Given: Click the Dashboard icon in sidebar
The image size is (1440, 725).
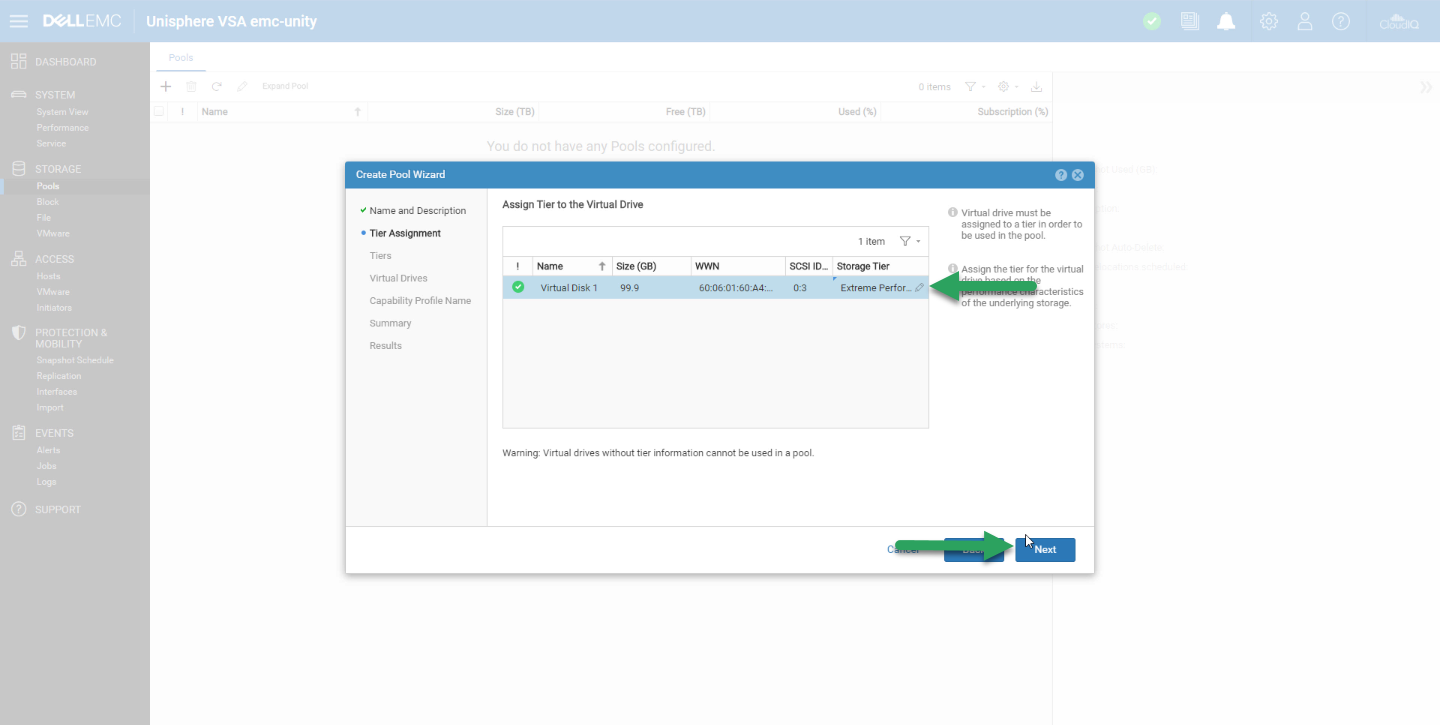Looking at the screenshot, I should (x=18, y=62).
